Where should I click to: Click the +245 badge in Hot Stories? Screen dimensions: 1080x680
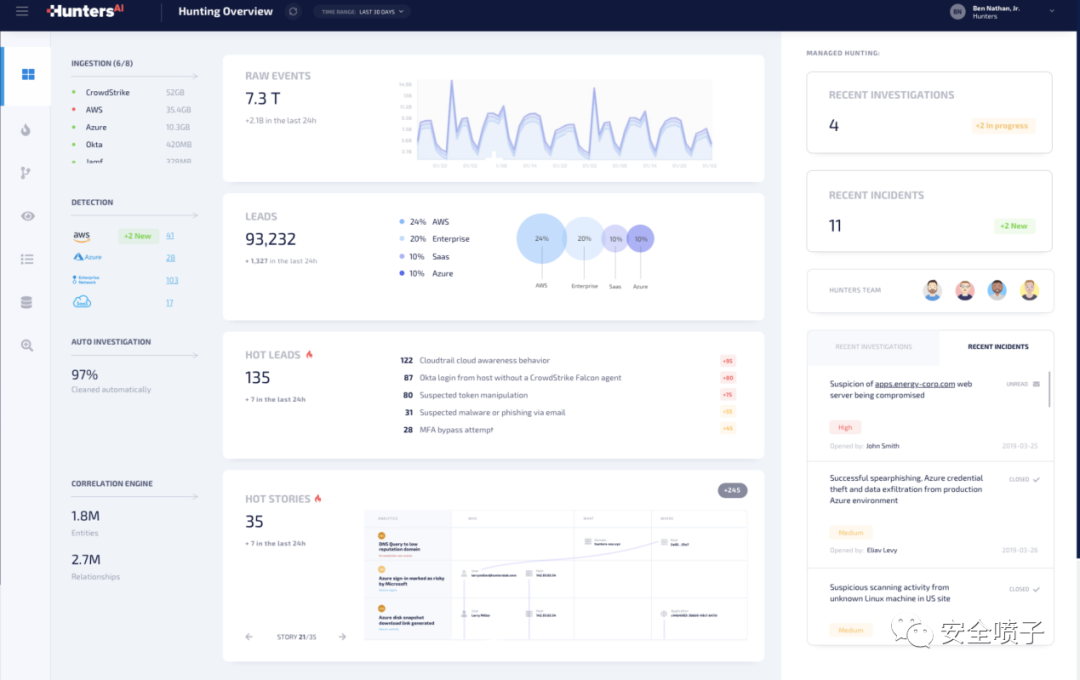coord(732,491)
